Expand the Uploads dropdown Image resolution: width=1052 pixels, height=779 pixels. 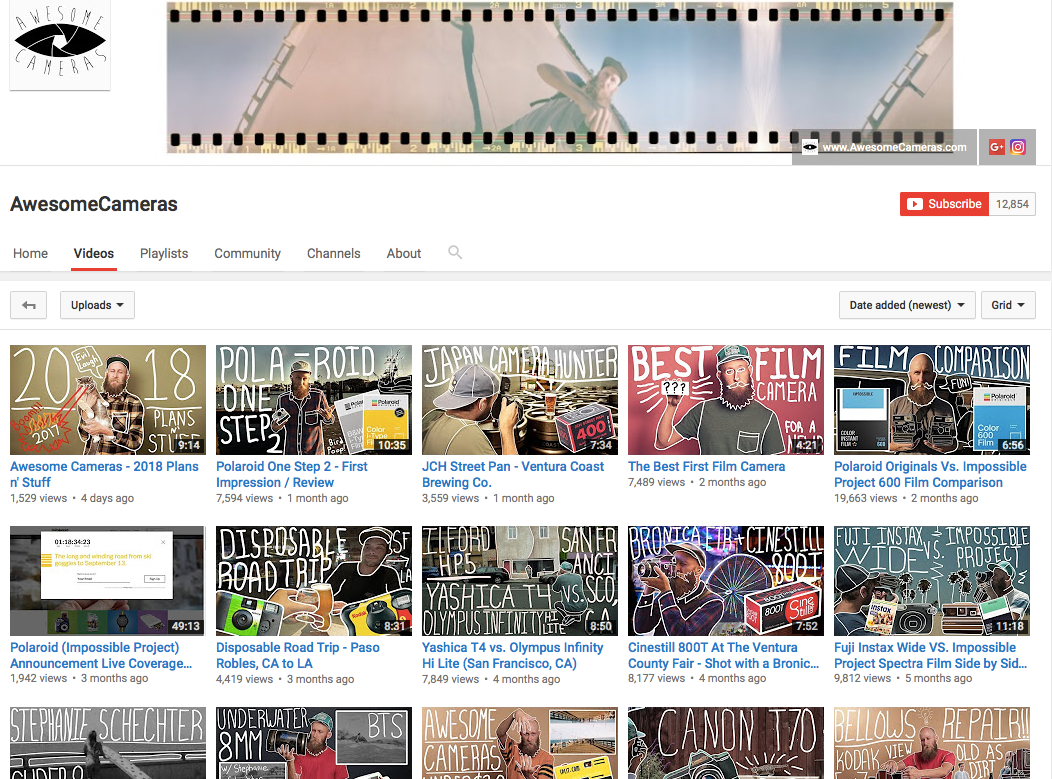pyautogui.click(x=97, y=305)
